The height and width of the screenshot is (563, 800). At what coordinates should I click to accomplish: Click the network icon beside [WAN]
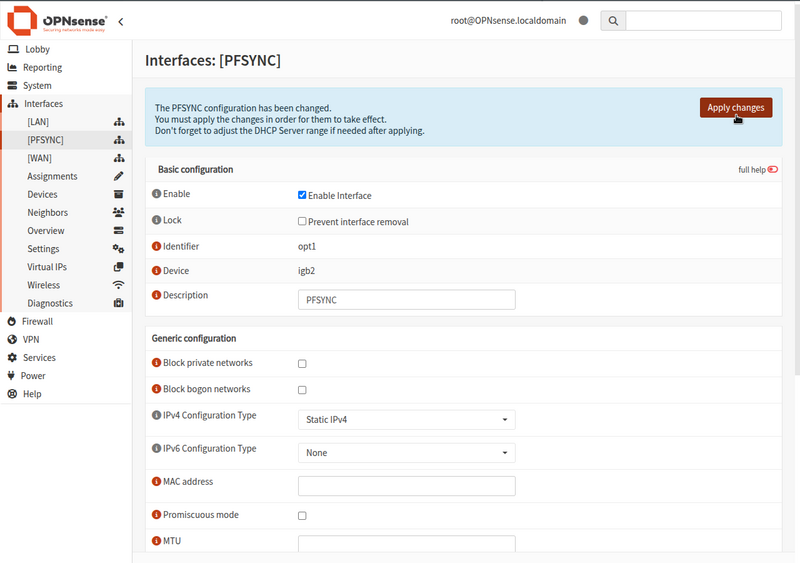click(x=119, y=158)
